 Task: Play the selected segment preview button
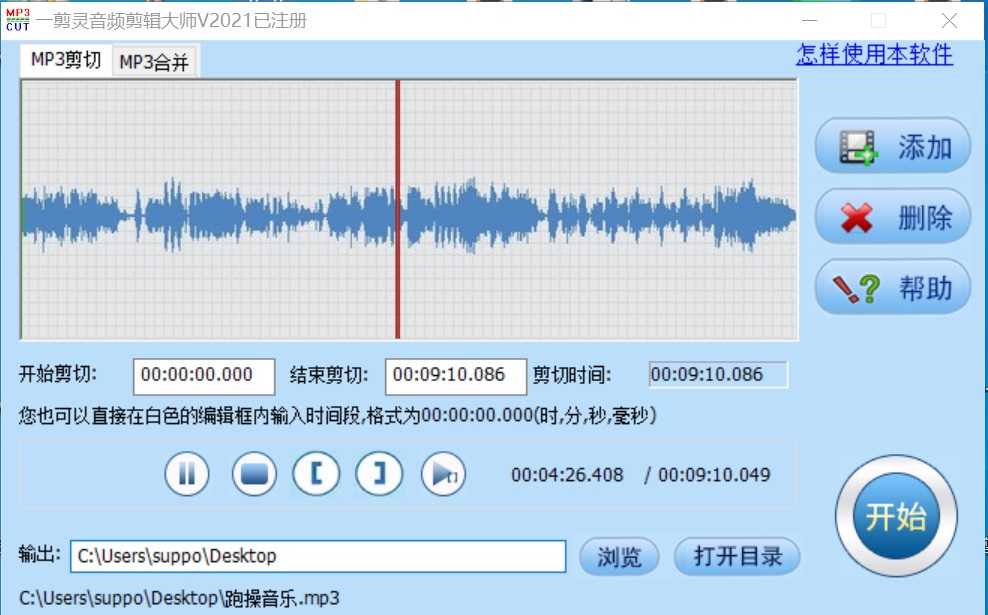(444, 474)
